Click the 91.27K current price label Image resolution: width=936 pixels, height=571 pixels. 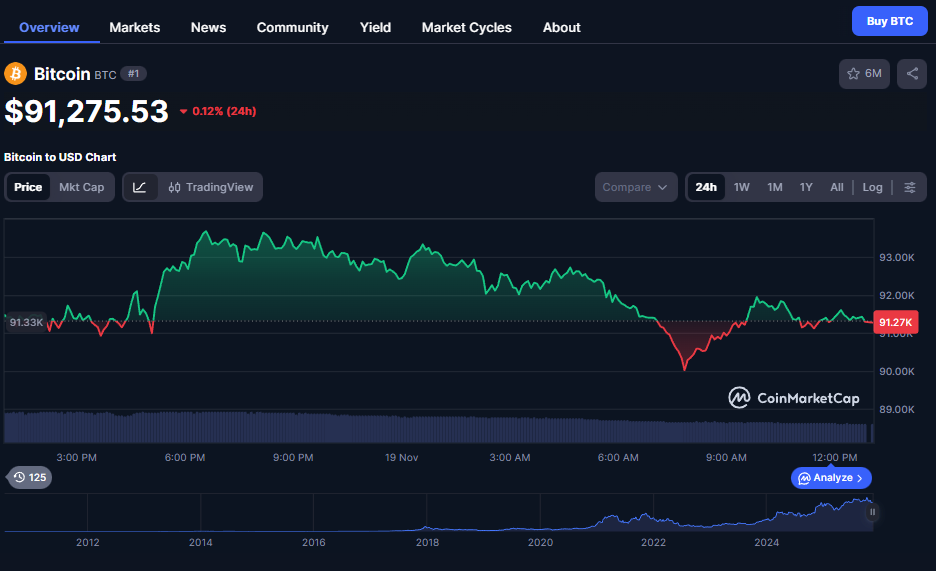pos(895,322)
